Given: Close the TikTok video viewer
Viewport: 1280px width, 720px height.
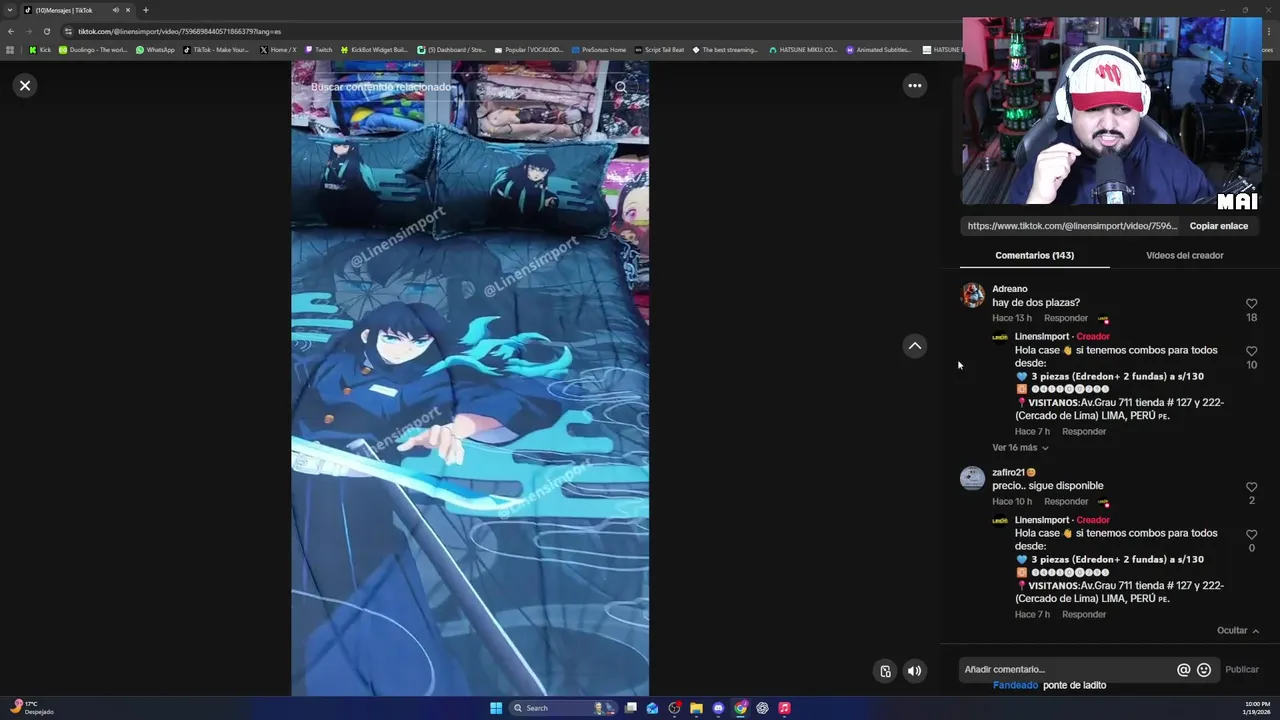Looking at the screenshot, I should (x=25, y=85).
